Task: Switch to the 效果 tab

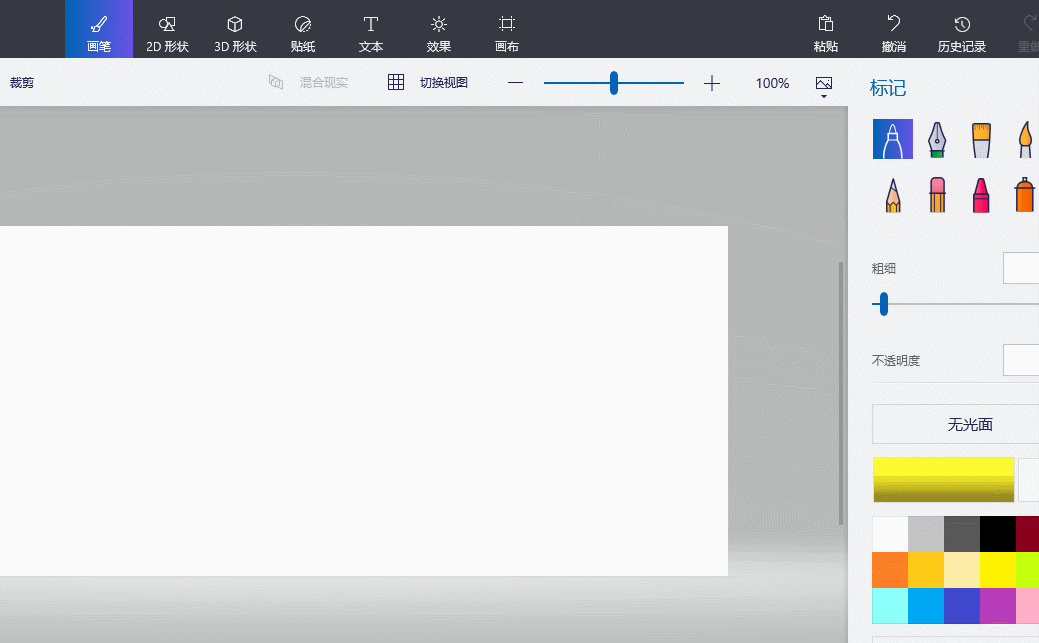Action: point(438,33)
